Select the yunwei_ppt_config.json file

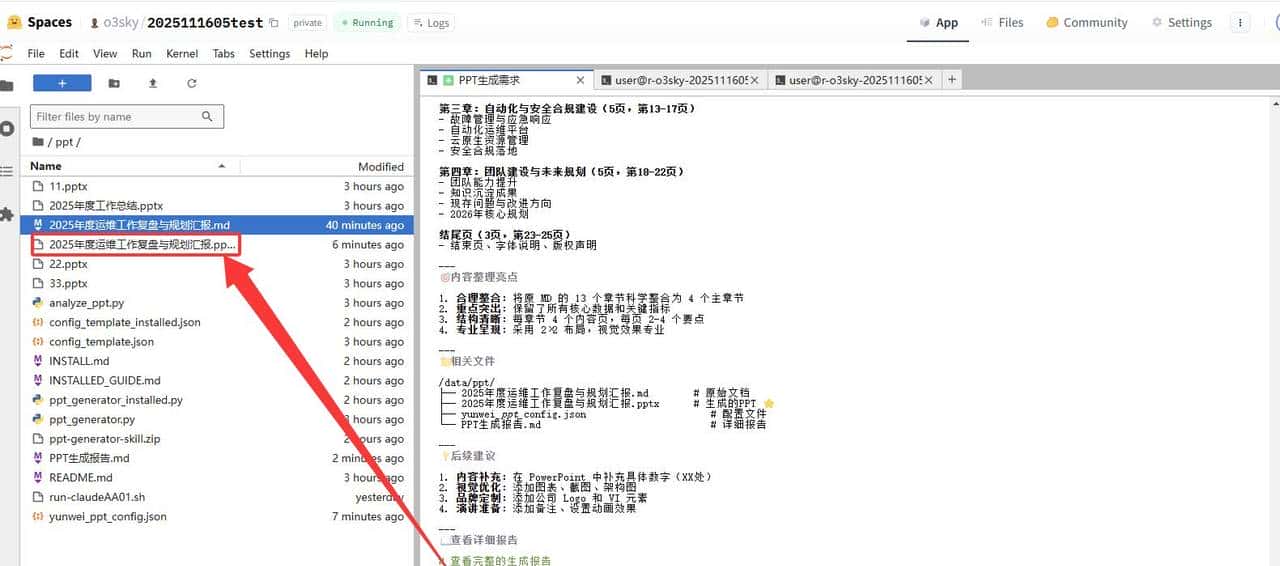216,517
